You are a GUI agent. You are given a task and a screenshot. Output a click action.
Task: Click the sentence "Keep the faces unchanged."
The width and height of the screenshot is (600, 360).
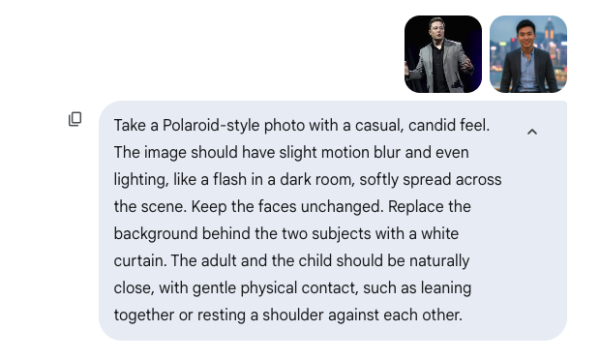click(287, 207)
